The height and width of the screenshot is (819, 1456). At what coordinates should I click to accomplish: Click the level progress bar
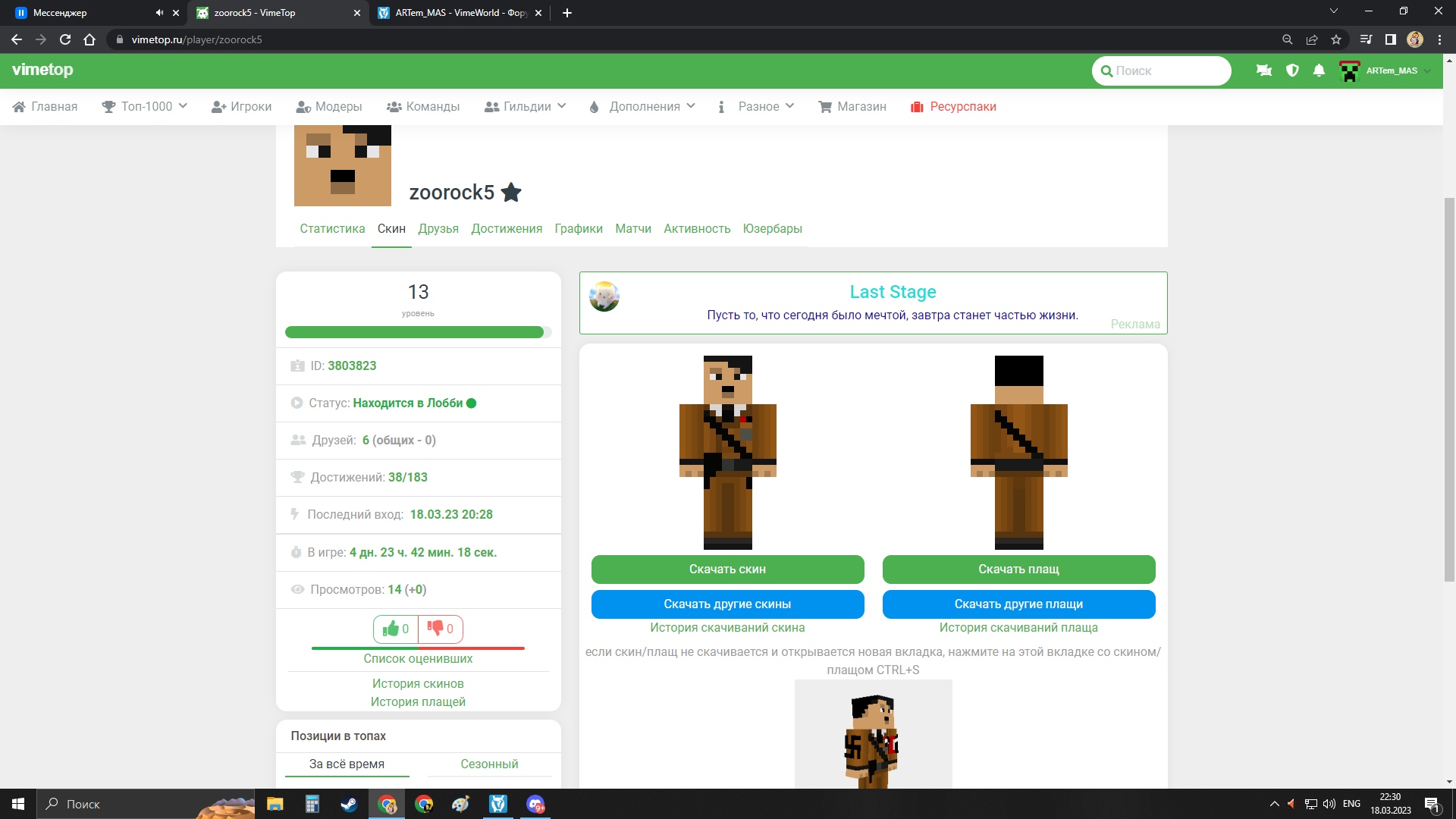click(x=418, y=332)
